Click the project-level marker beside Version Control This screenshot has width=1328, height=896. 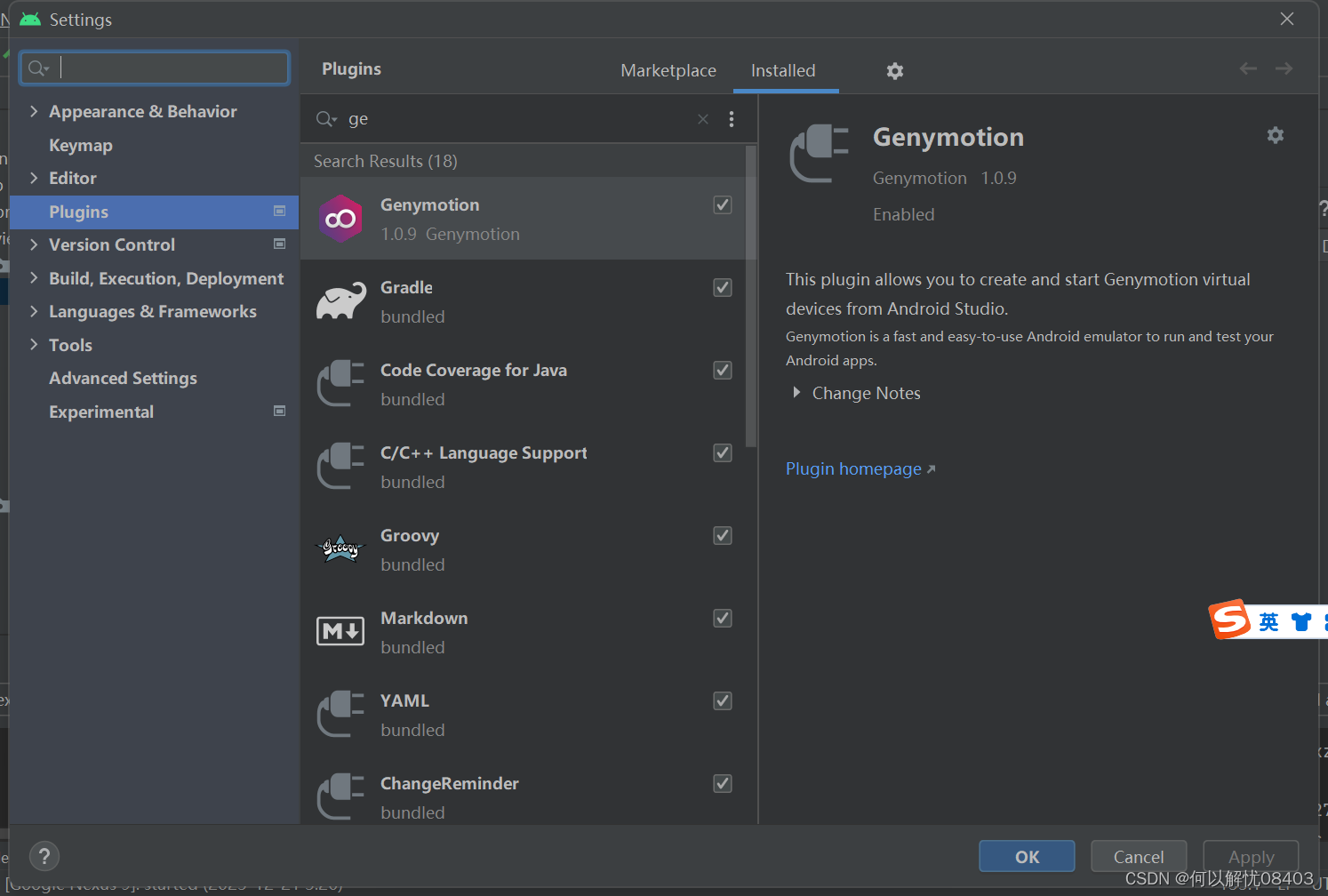279,244
